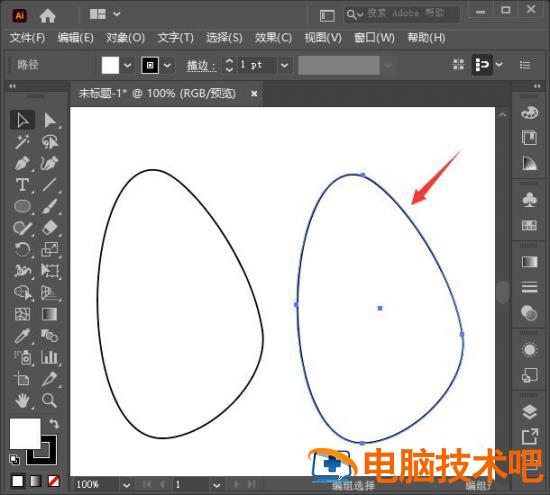Click the stroke weight stepper arrows
The image size is (550, 495).
229,65
